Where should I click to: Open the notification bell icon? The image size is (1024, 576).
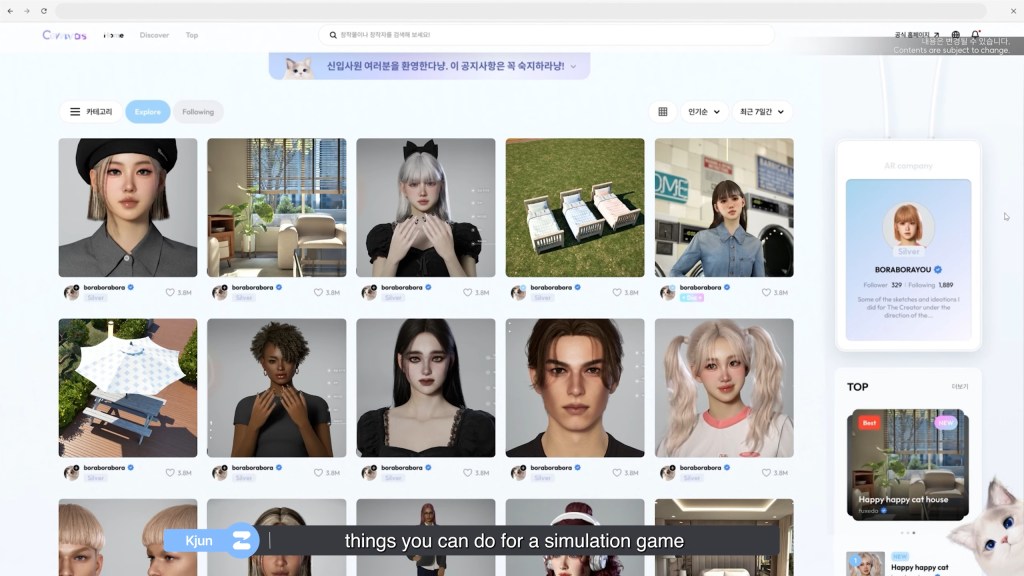975,35
